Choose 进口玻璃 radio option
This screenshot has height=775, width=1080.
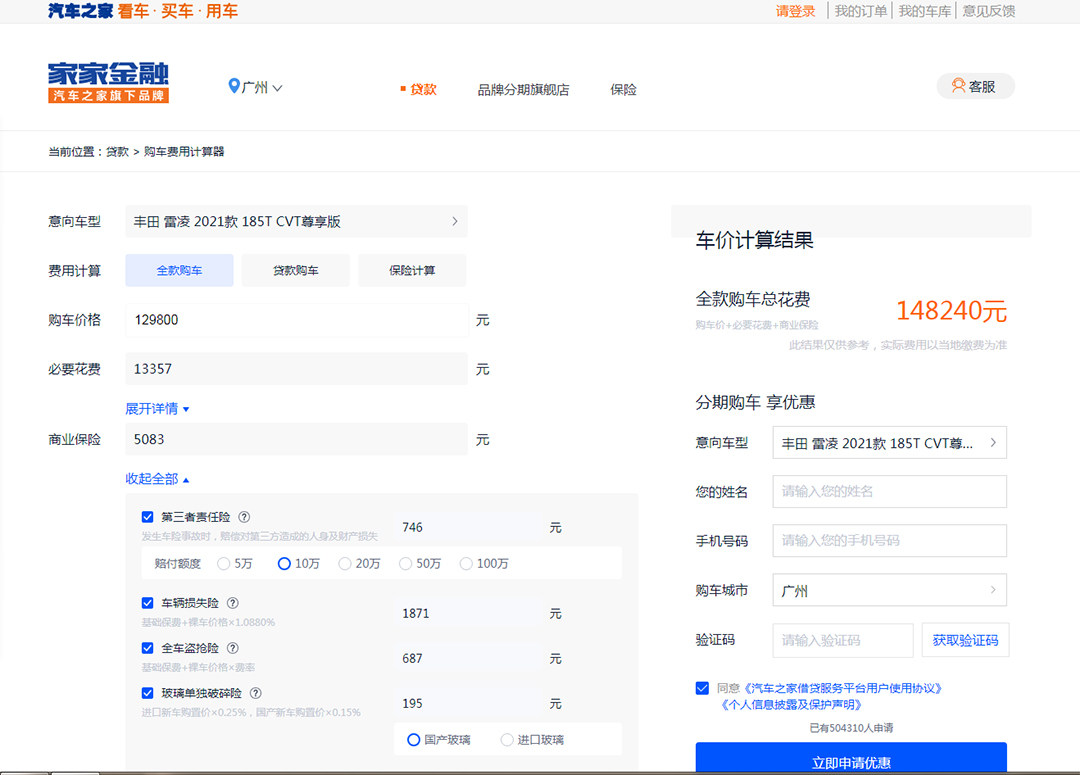(x=507, y=740)
